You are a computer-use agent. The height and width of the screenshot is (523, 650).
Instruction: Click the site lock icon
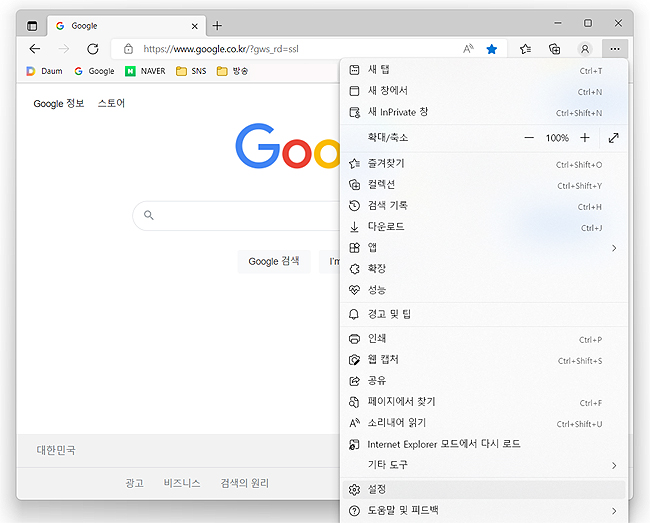(129, 49)
